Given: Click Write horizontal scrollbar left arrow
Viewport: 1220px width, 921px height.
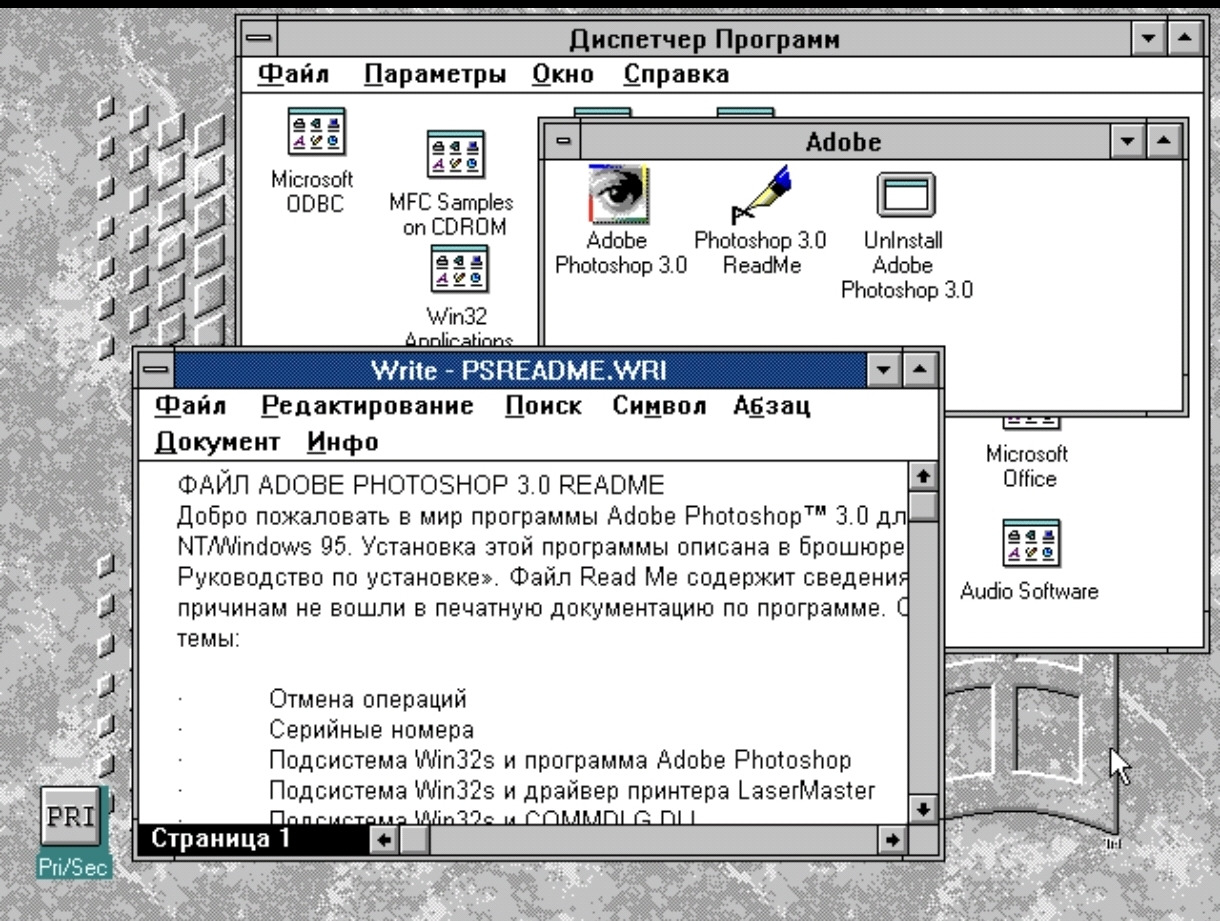Looking at the screenshot, I should 386,838.
